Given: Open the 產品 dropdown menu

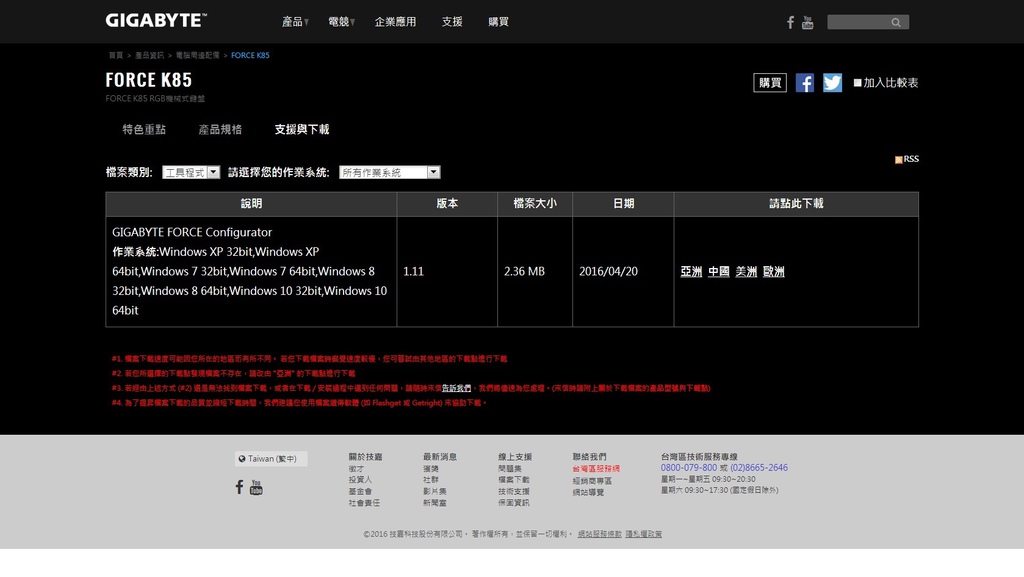Looking at the screenshot, I should point(295,22).
